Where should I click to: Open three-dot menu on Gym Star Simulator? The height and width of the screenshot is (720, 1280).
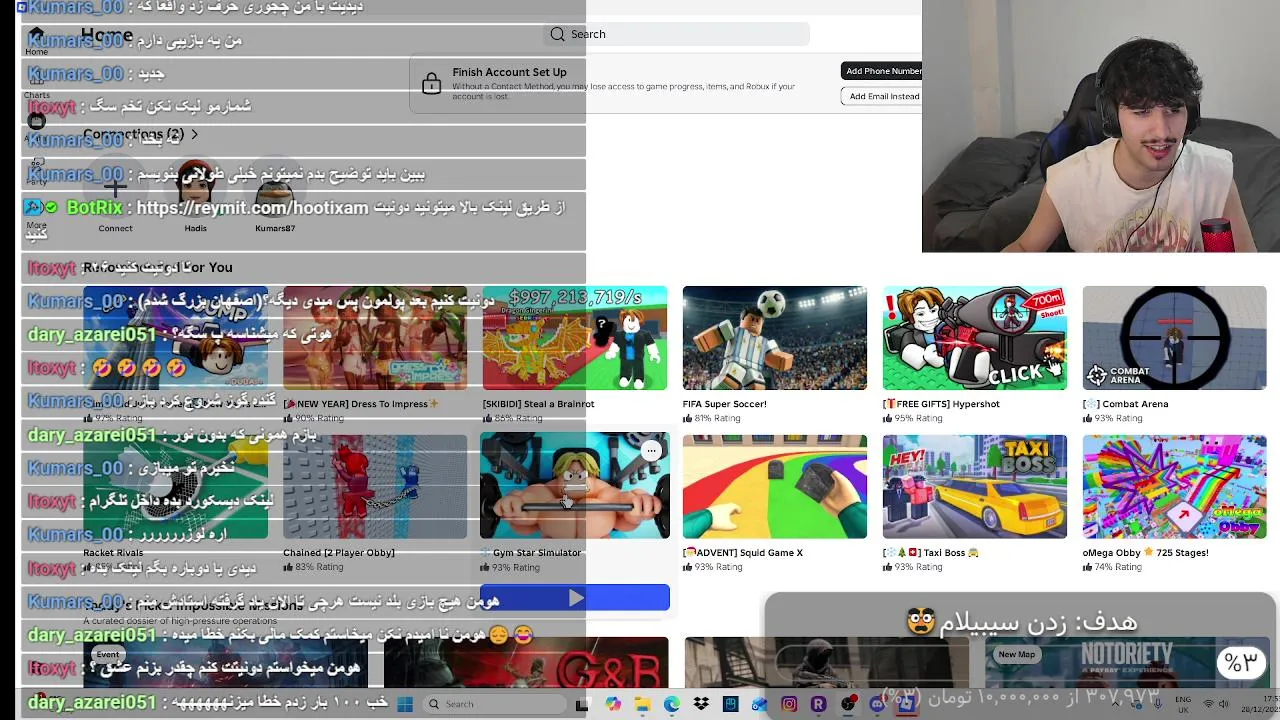pos(651,450)
